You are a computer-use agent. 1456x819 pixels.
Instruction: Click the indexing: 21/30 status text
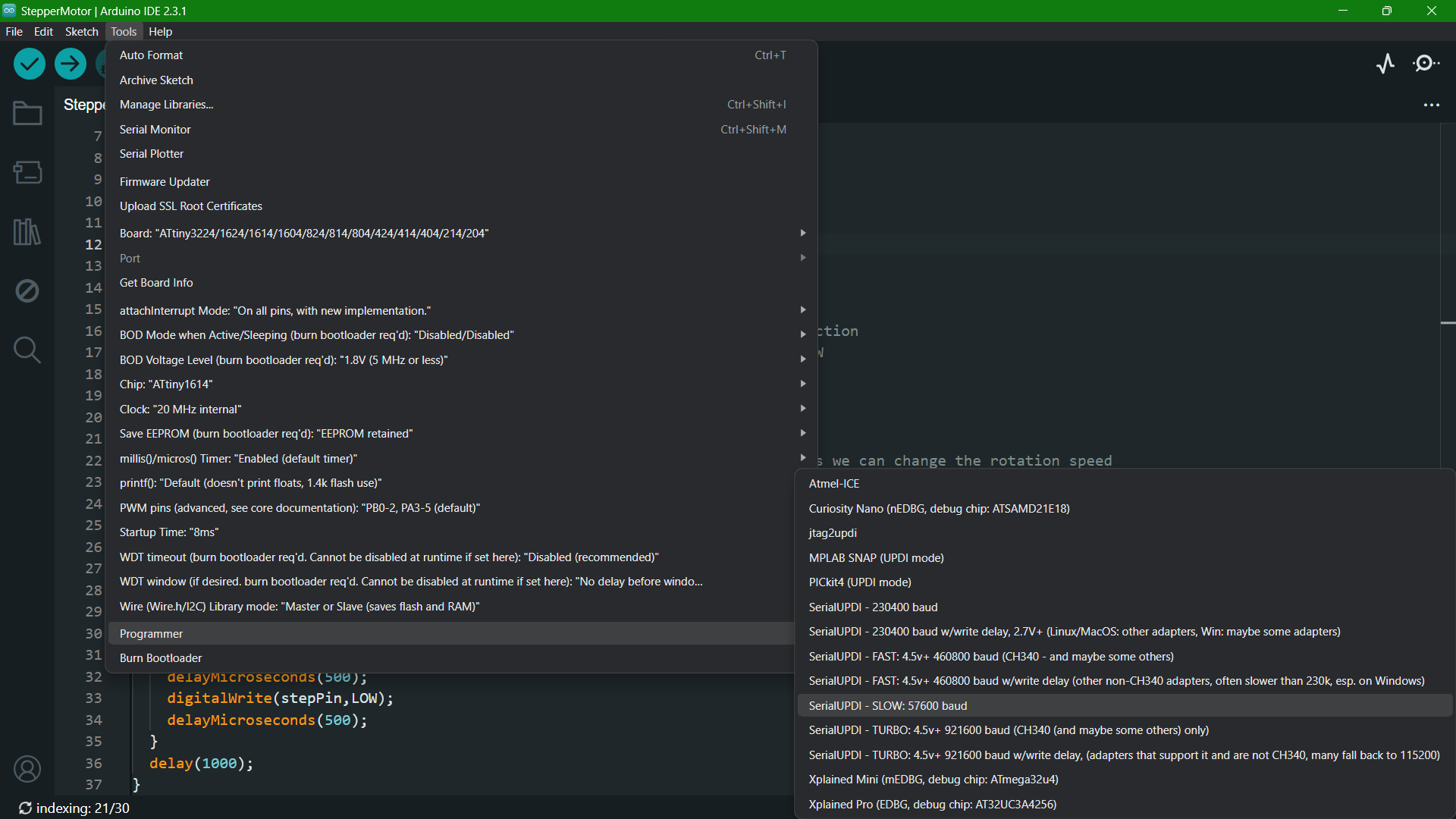83,808
